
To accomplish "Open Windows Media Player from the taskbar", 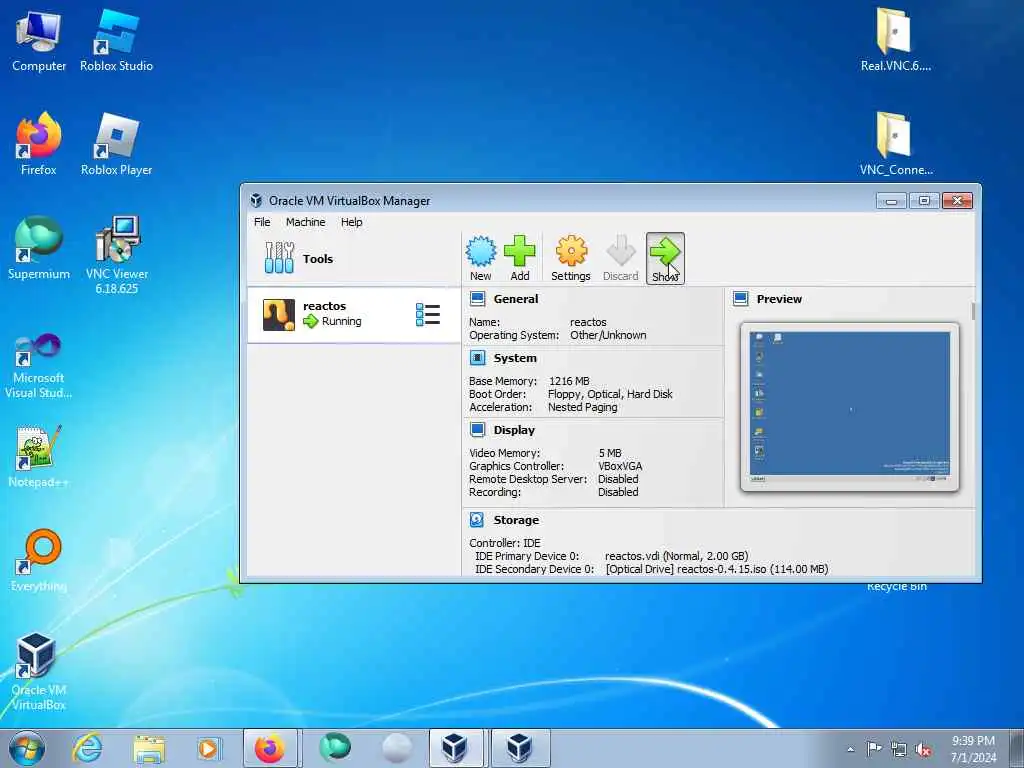I will pyautogui.click(x=209, y=748).
